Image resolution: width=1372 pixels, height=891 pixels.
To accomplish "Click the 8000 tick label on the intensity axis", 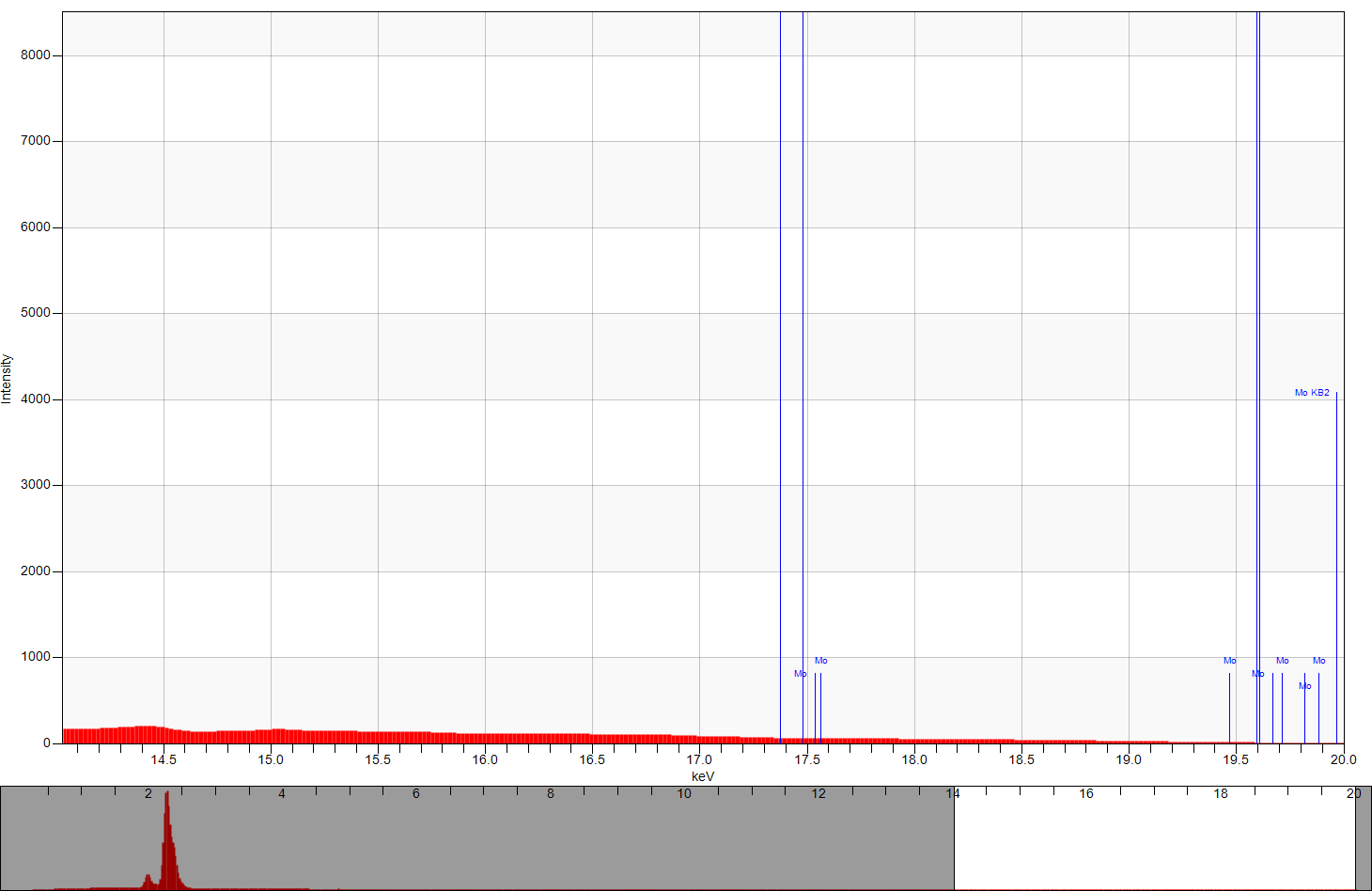I will (36, 55).
